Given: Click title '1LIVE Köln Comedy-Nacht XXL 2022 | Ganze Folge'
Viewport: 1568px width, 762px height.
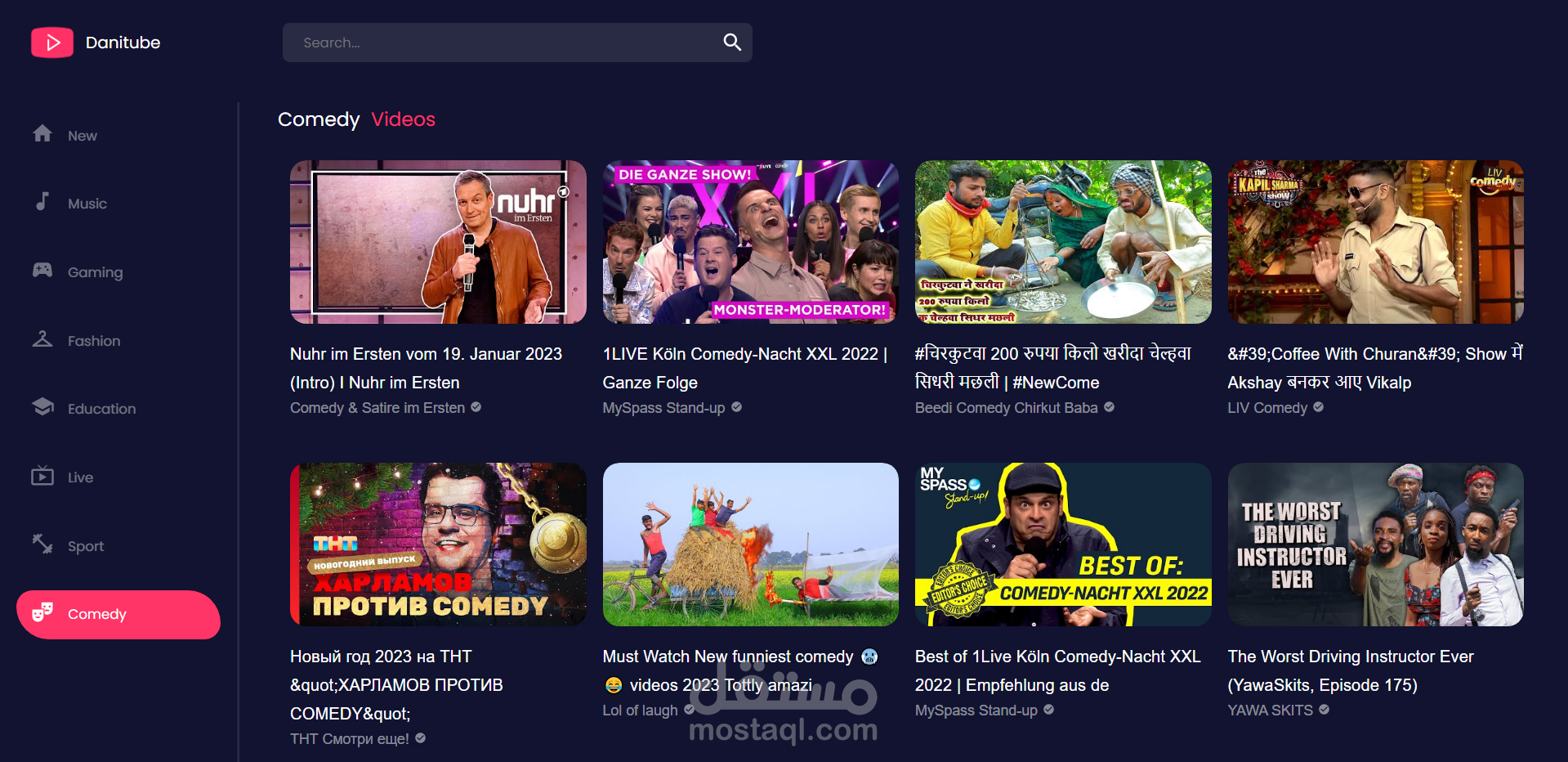Looking at the screenshot, I should (x=745, y=368).
